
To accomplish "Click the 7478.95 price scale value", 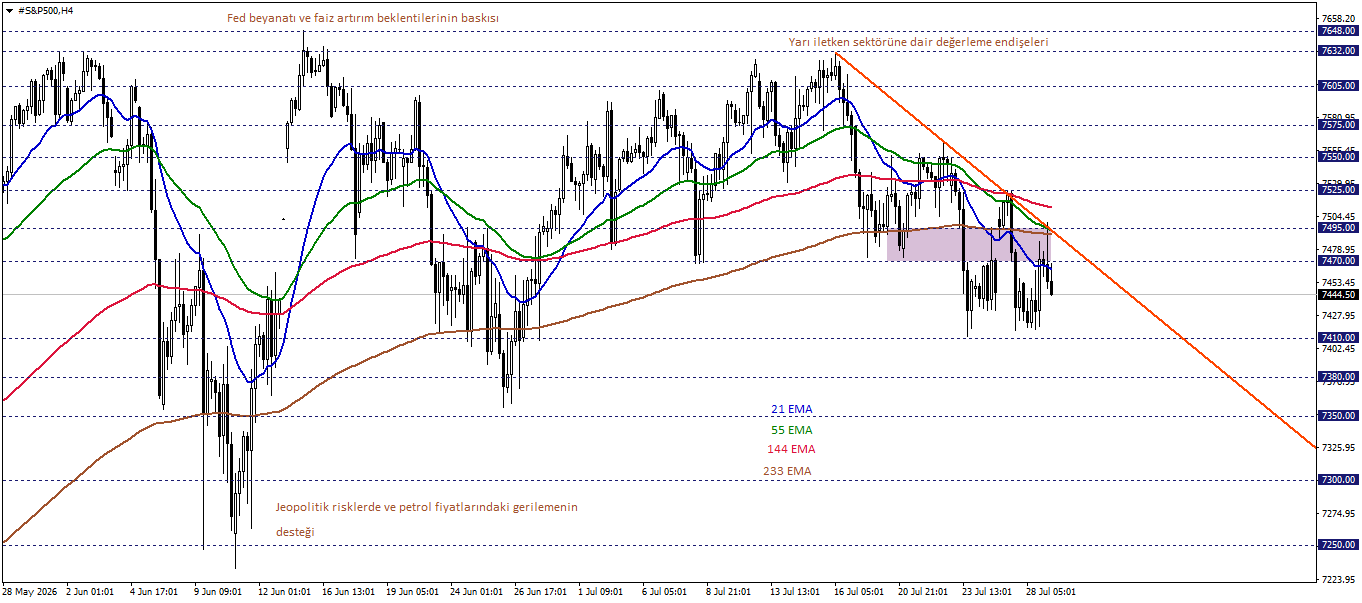I will point(1338,249).
